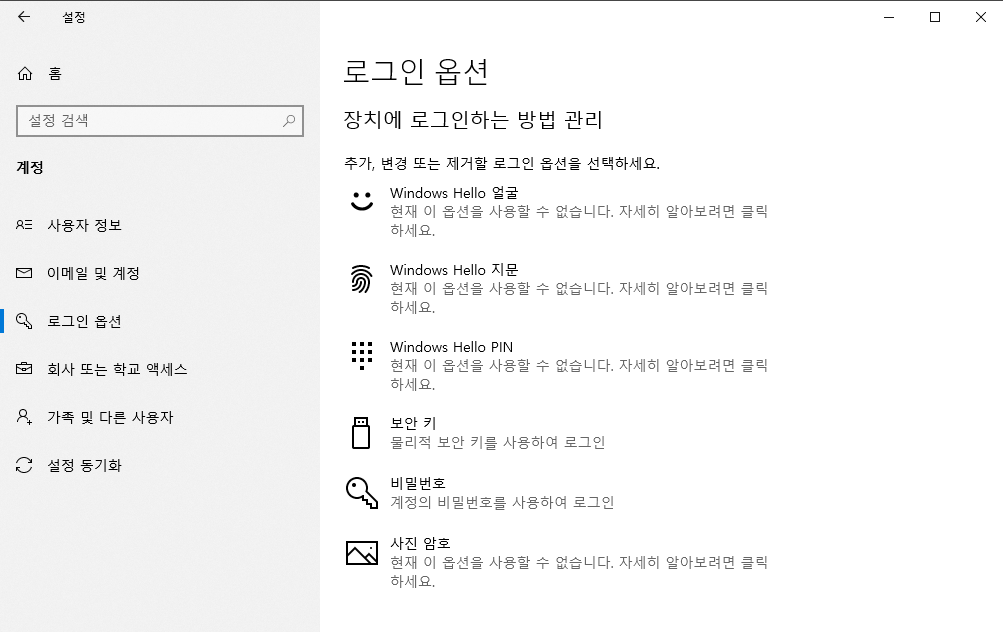Click the sync arrows icon for 설정 동기화

tap(24, 465)
